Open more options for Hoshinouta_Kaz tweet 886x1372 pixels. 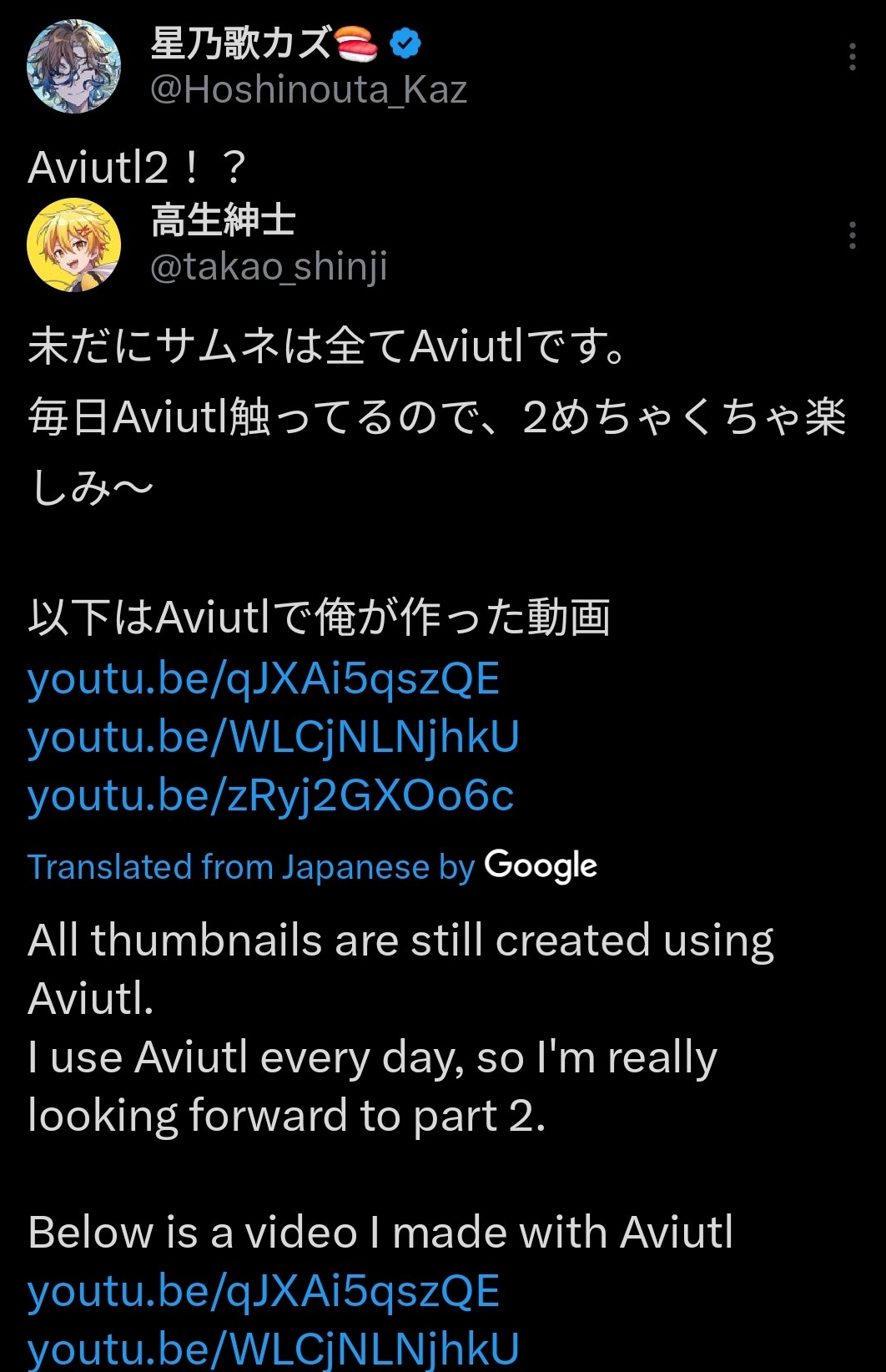click(x=852, y=57)
